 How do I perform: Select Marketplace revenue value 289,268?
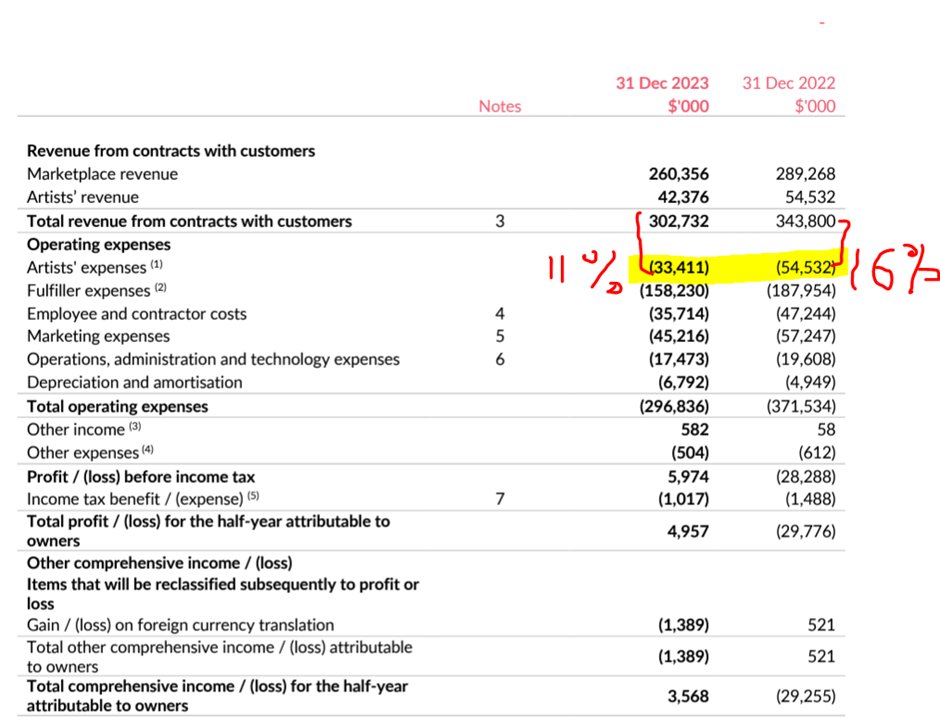coord(805,174)
